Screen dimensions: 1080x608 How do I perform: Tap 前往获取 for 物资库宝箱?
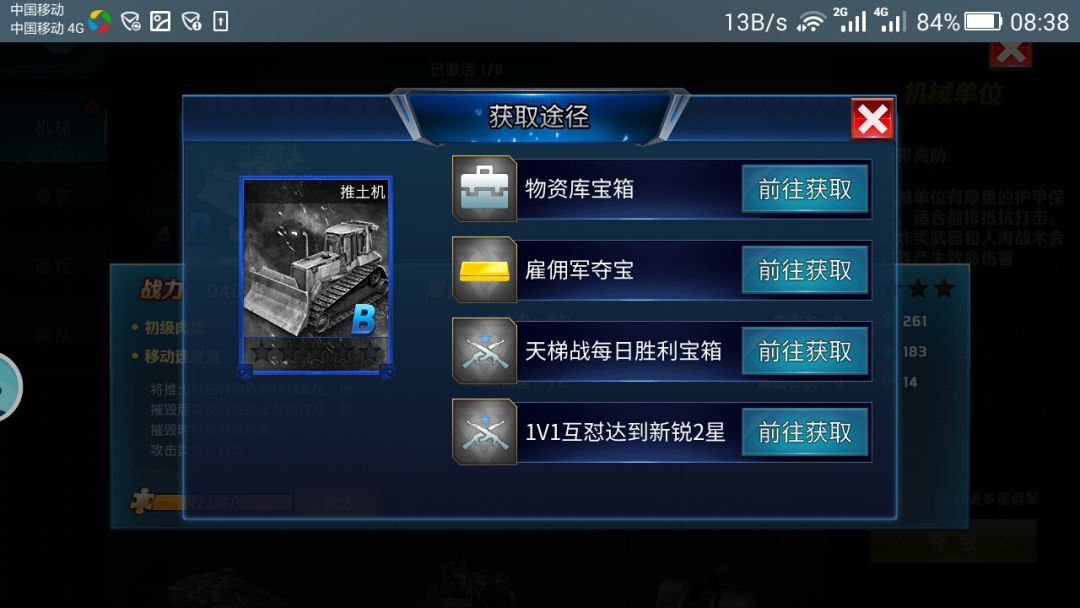(x=804, y=189)
